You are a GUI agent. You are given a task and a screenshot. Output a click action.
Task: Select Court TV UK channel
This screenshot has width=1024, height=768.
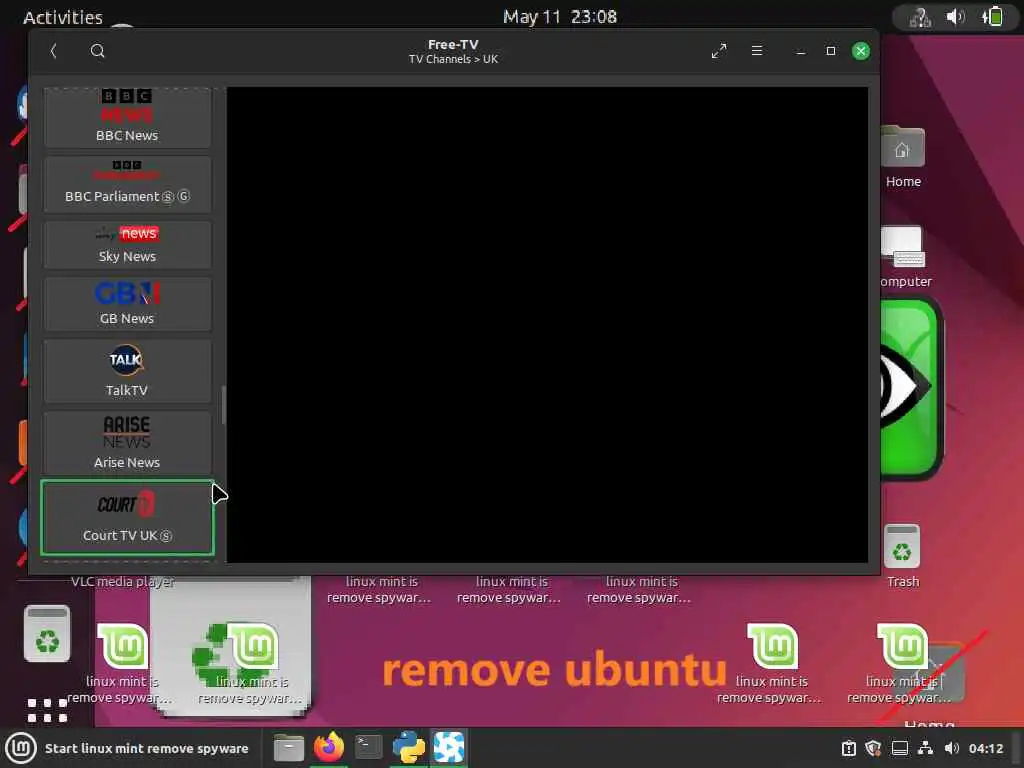coord(127,518)
